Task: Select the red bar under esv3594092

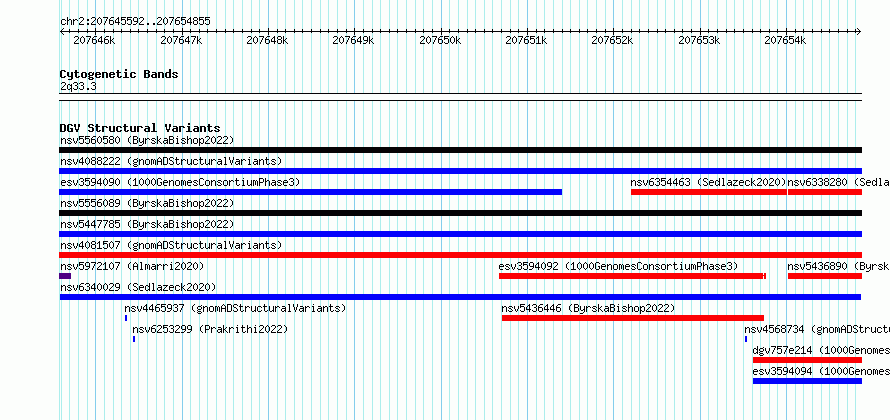Action: 632,276
